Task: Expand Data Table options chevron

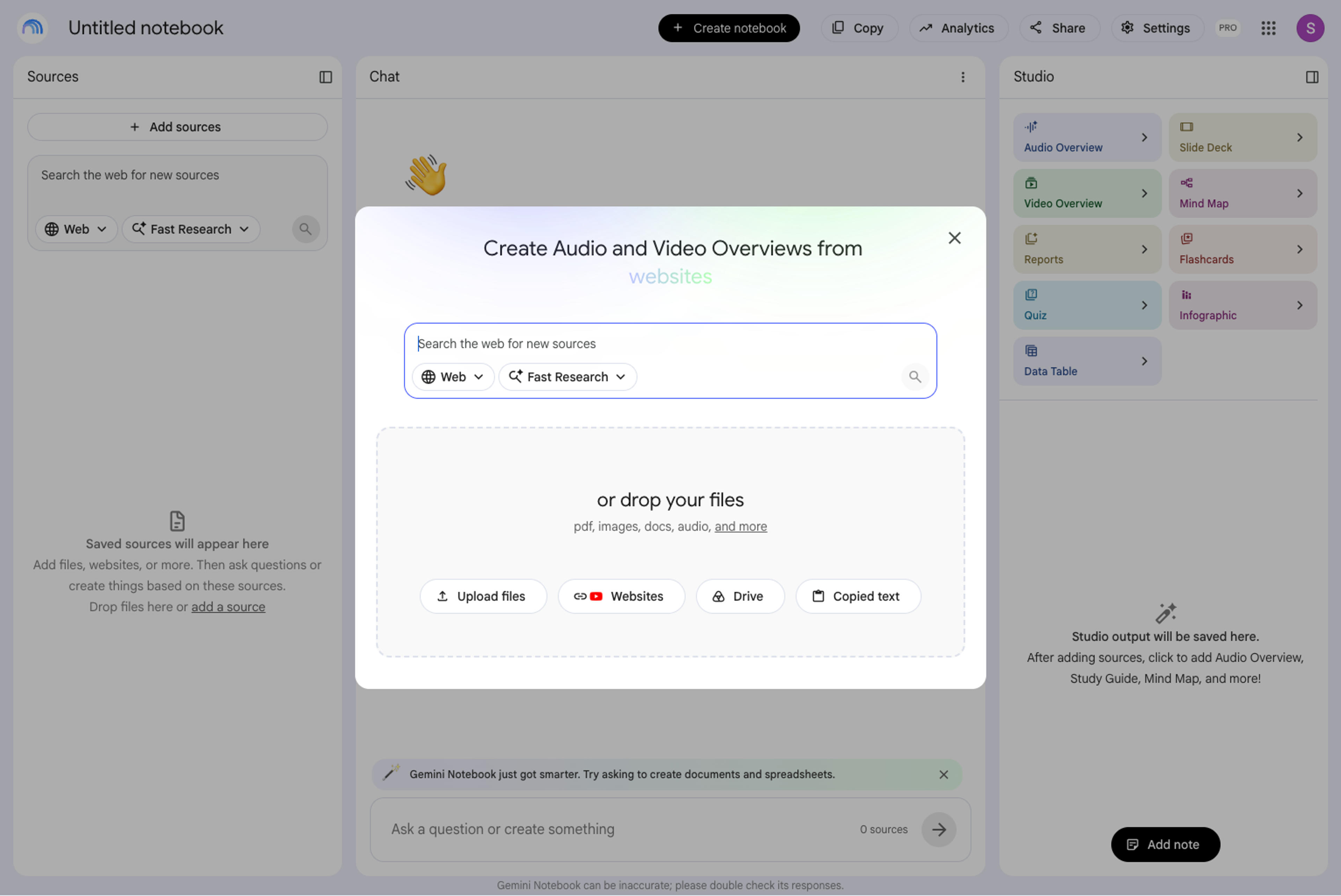Action: [1144, 362]
